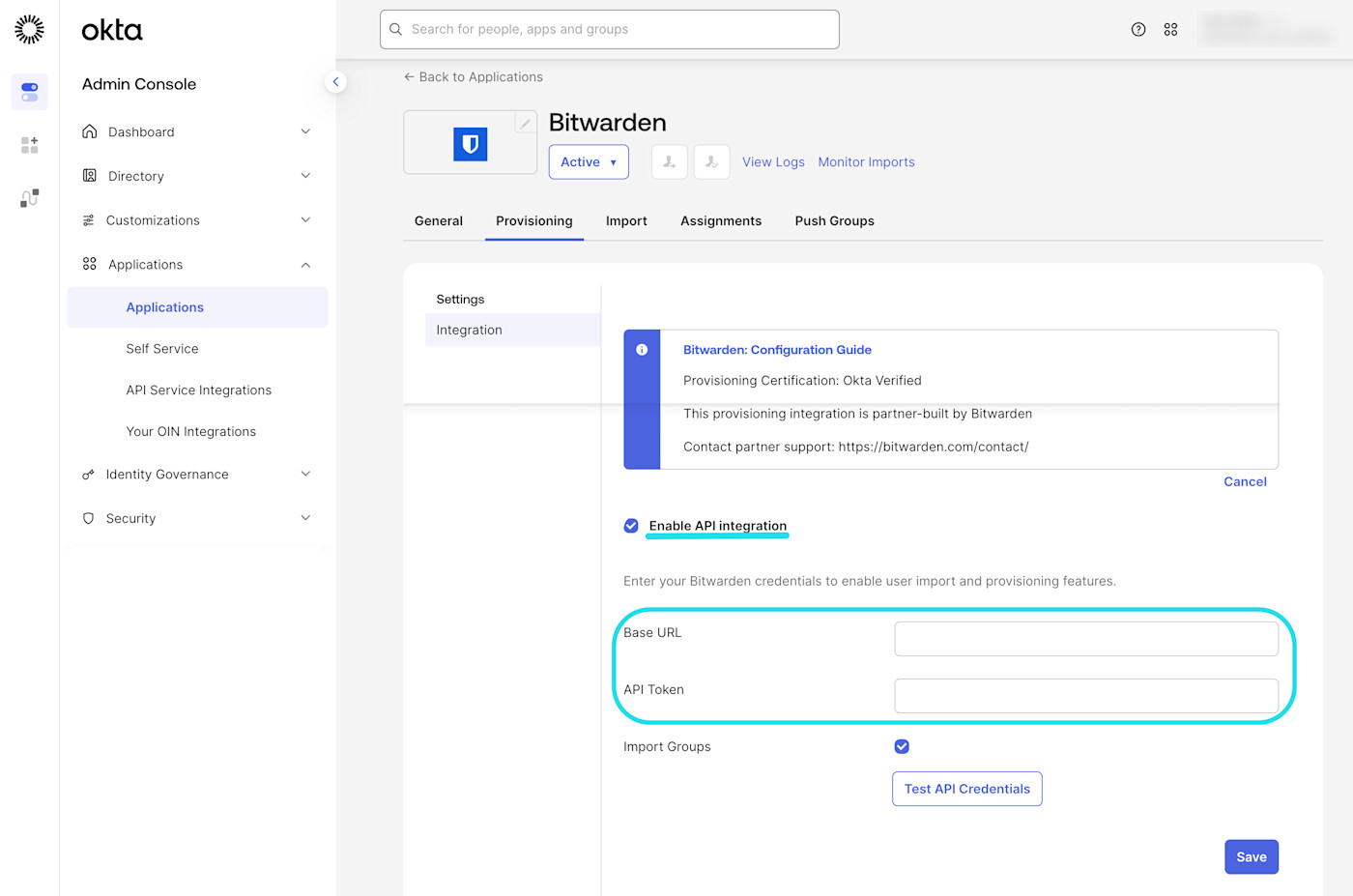Viewport: 1353px width, 896px height.
Task: Click the Admin Console heading
Action: (139, 84)
